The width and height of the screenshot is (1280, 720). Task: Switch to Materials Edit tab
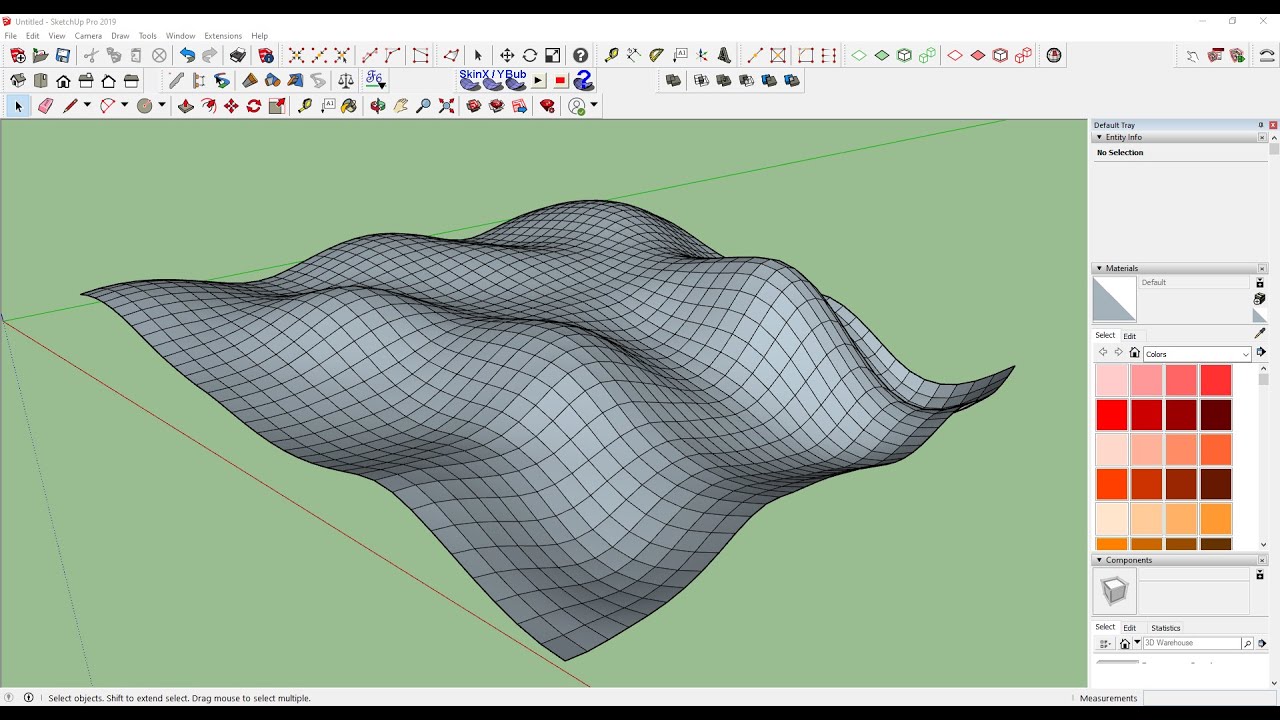coord(1129,336)
